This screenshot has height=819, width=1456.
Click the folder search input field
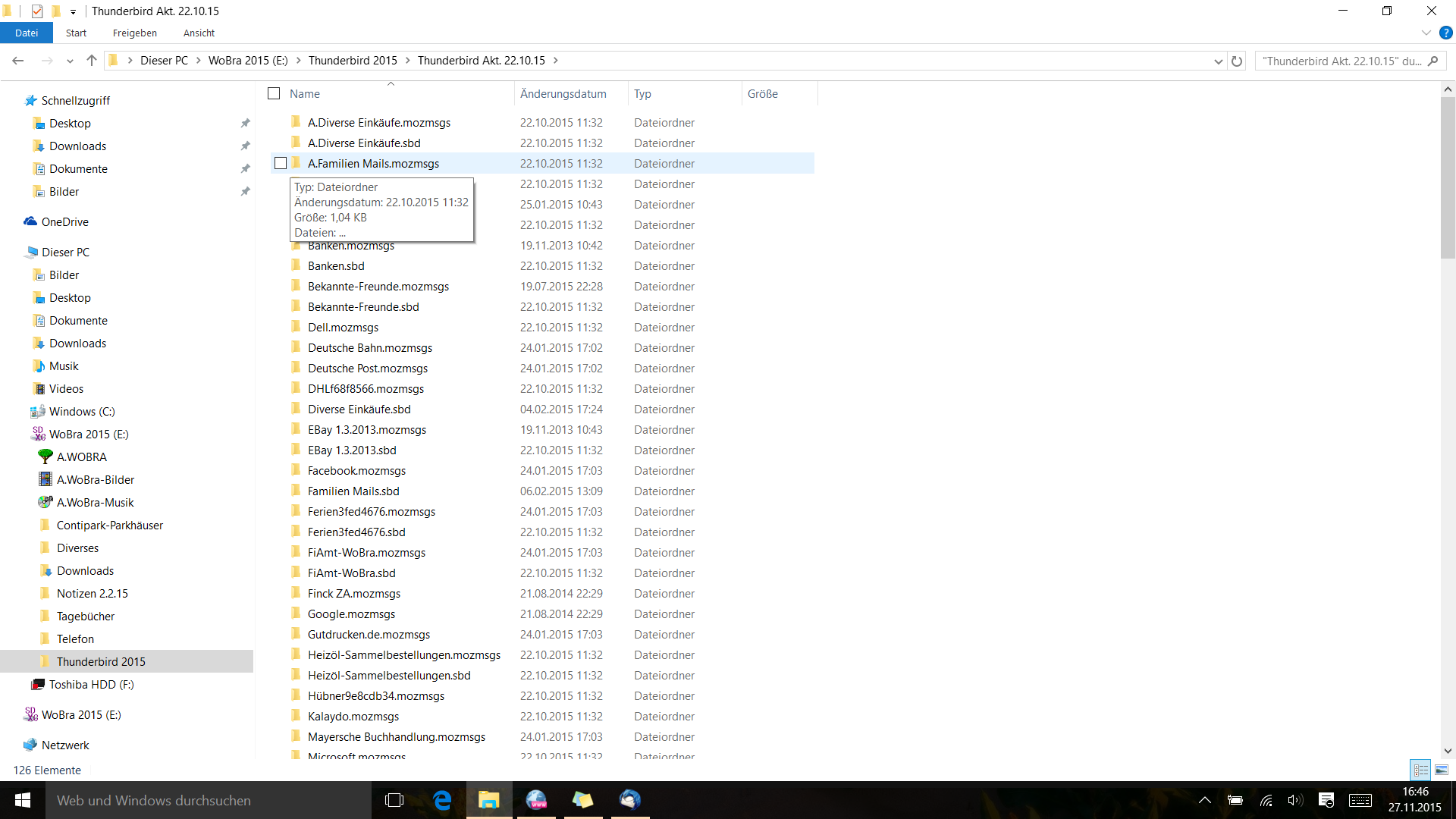click(1342, 61)
